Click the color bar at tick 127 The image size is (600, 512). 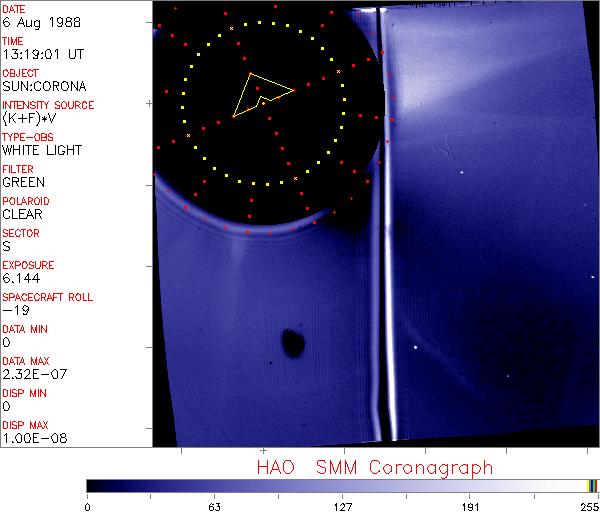(x=342, y=485)
